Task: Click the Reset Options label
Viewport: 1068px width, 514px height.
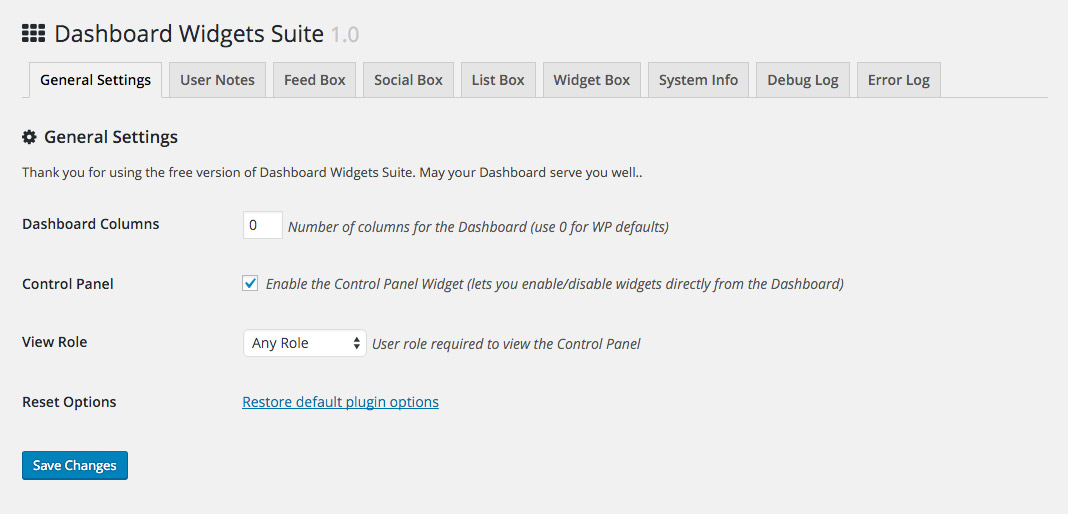Action: 69,402
